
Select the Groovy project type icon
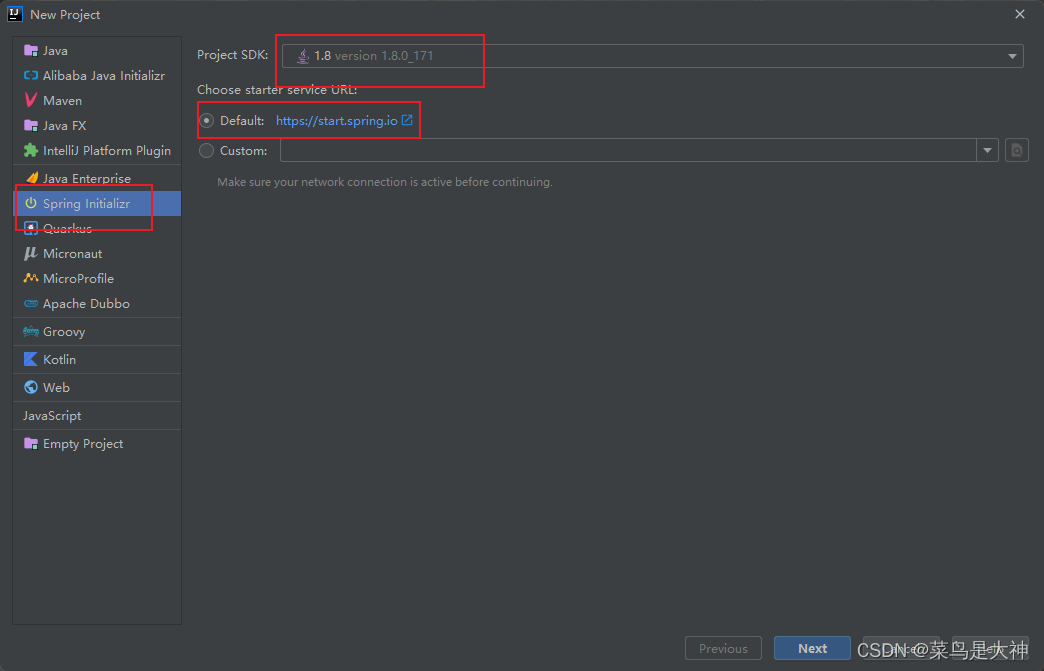pos(33,331)
